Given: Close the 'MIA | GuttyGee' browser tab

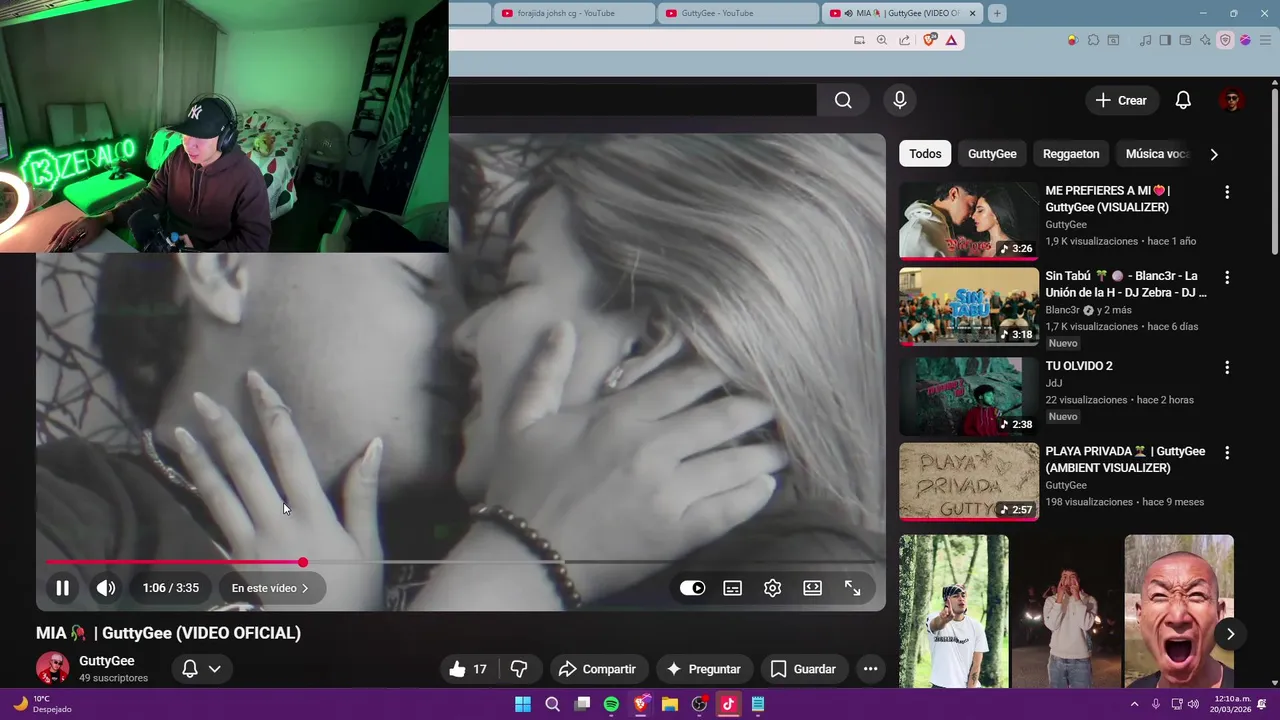Looking at the screenshot, I should (x=972, y=13).
